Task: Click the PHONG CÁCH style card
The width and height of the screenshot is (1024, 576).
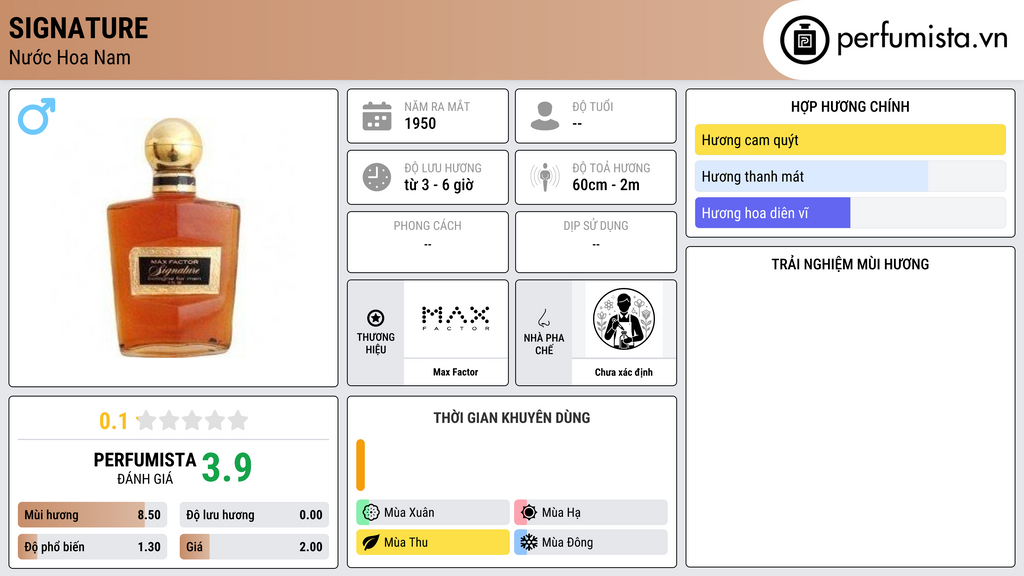Action: (428, 242)
